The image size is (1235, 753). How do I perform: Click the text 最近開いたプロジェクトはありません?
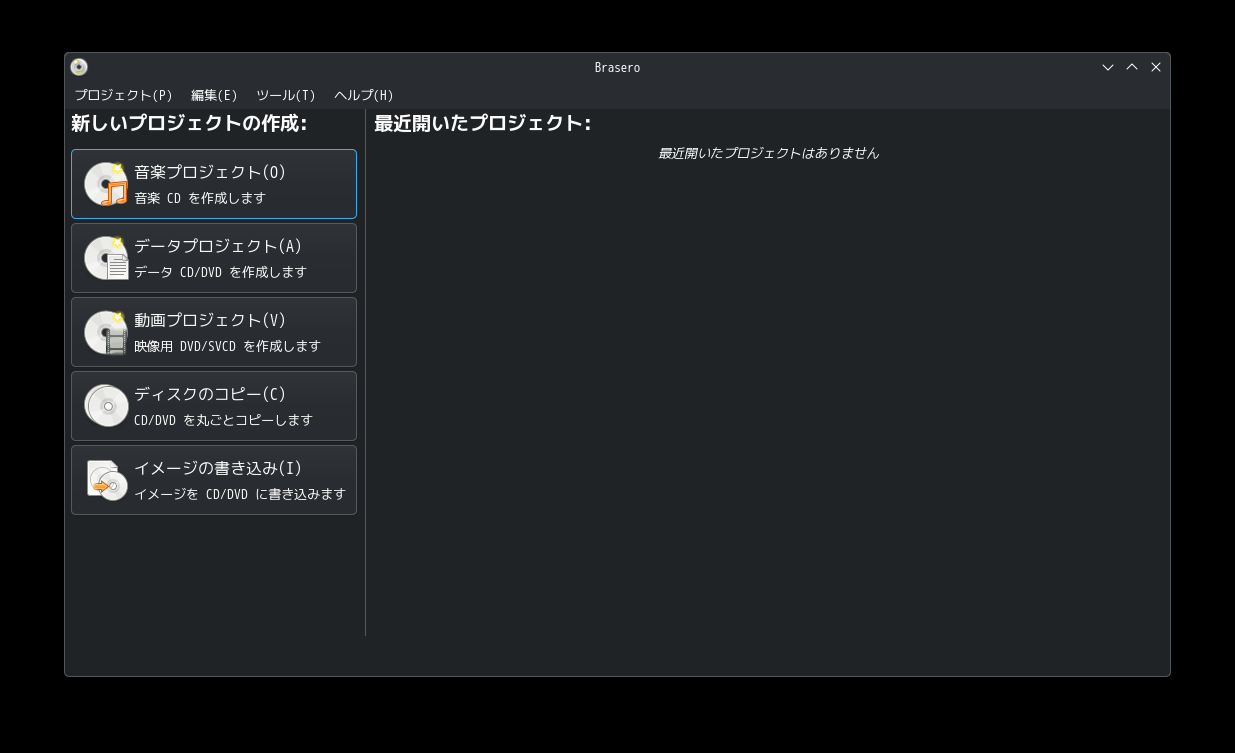768,153
